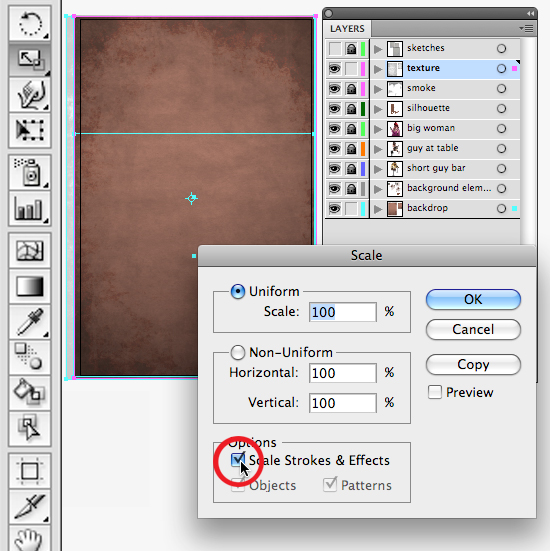Unlock the short guy bar layer
The height and width of the screenshot is (551, 550).
click(351, 169)
